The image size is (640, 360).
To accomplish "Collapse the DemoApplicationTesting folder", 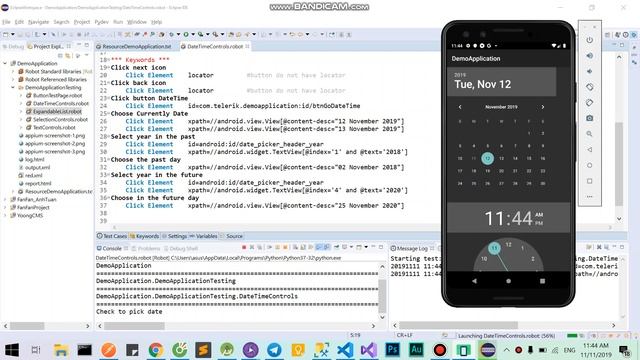I will 13,87.
